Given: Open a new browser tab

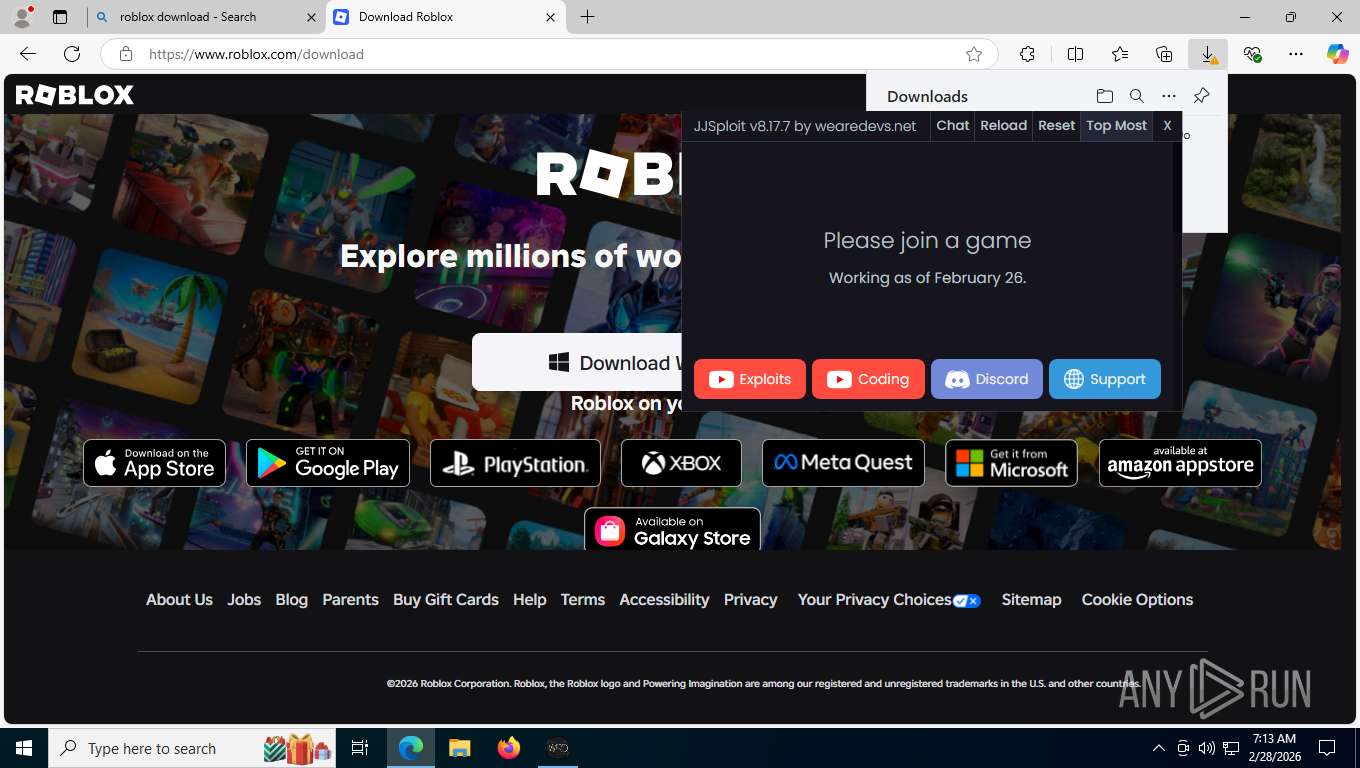Looking at the screenshot, I should tap(588, 17).
